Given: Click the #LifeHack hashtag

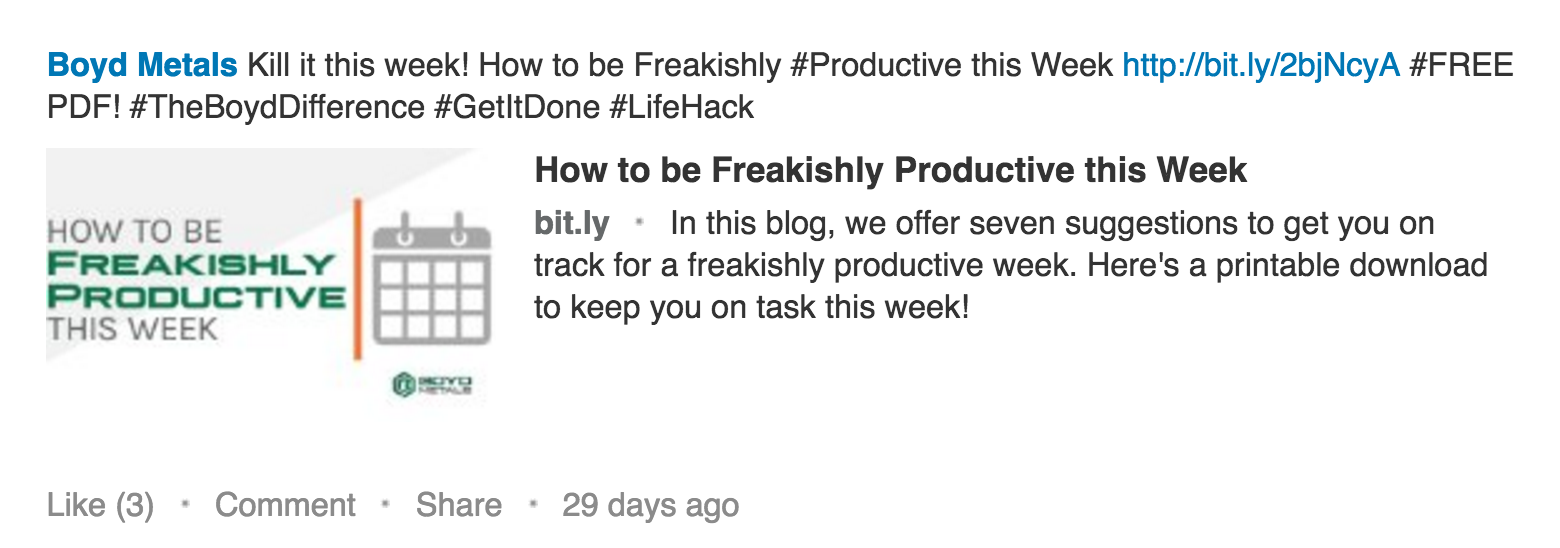Looking at the screenshot, I should pyautogui.click(x=681, y=107).
